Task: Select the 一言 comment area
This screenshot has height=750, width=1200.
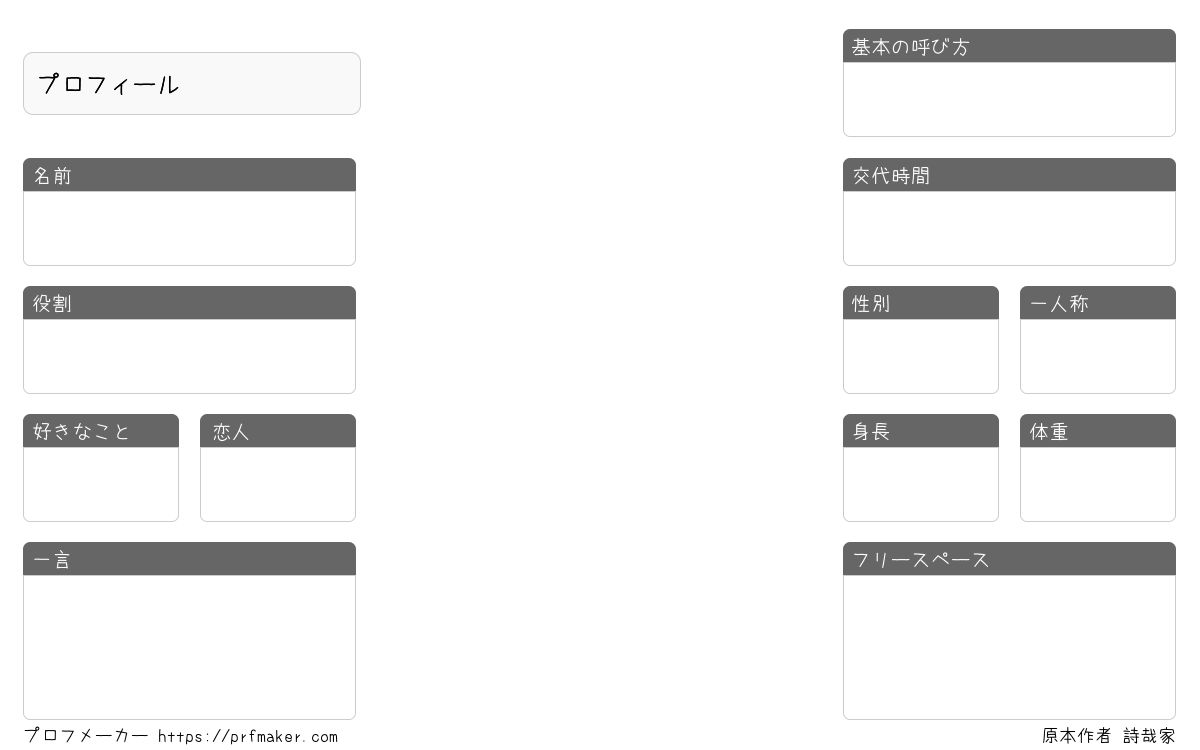Action: 189,647
